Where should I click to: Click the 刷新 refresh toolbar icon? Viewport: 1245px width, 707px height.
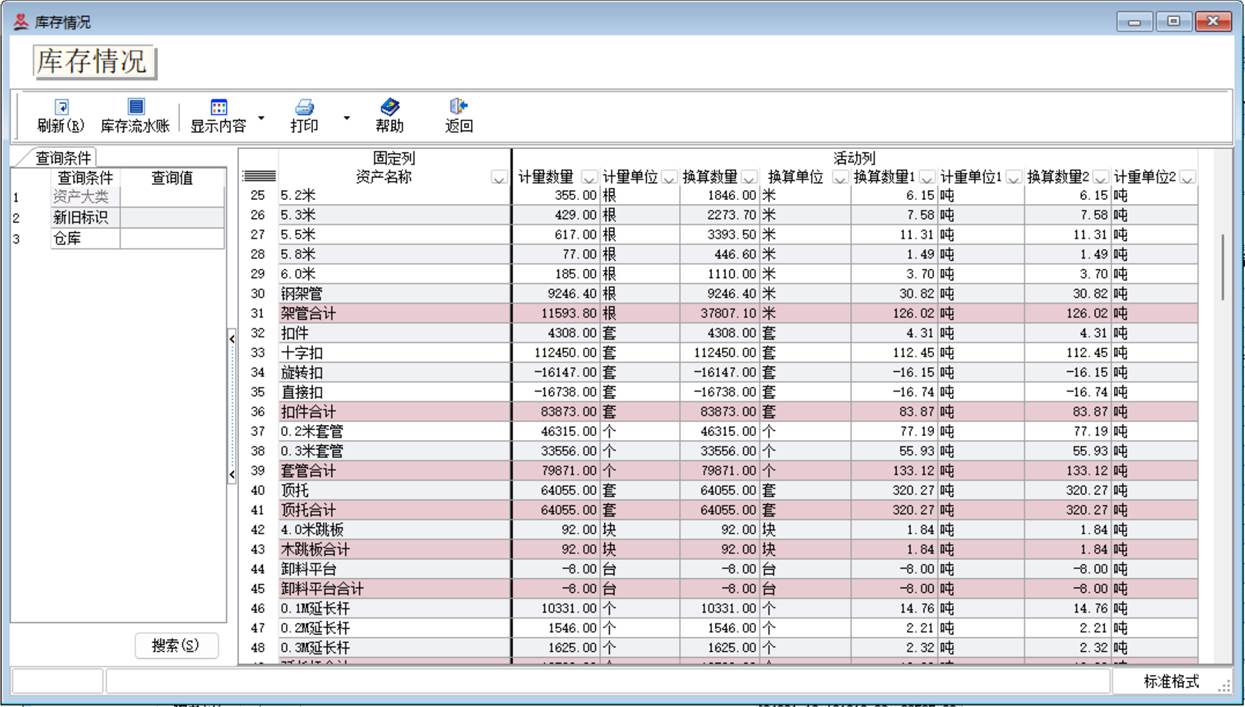point(61,106)
